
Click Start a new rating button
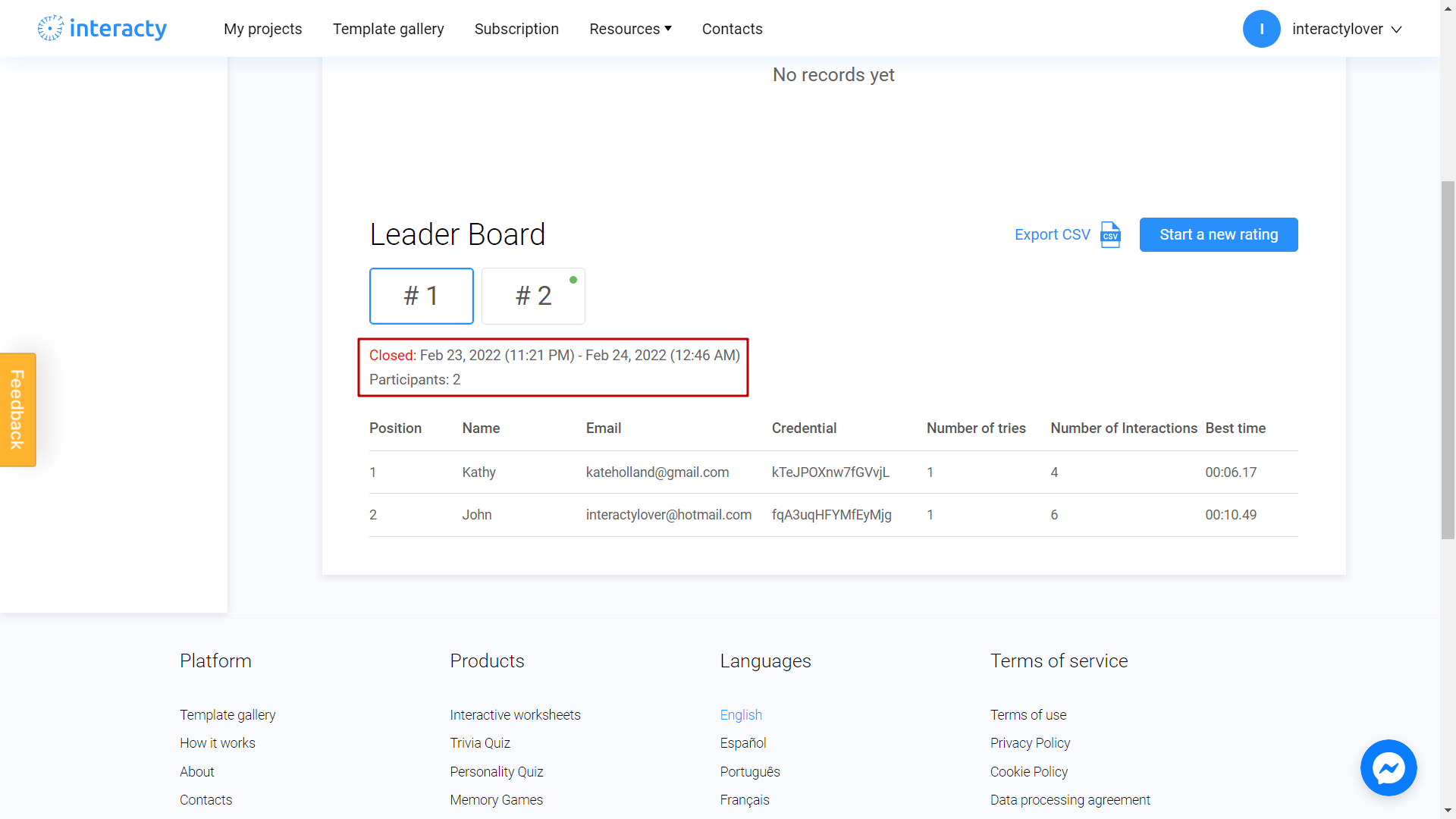point(1218,234)
